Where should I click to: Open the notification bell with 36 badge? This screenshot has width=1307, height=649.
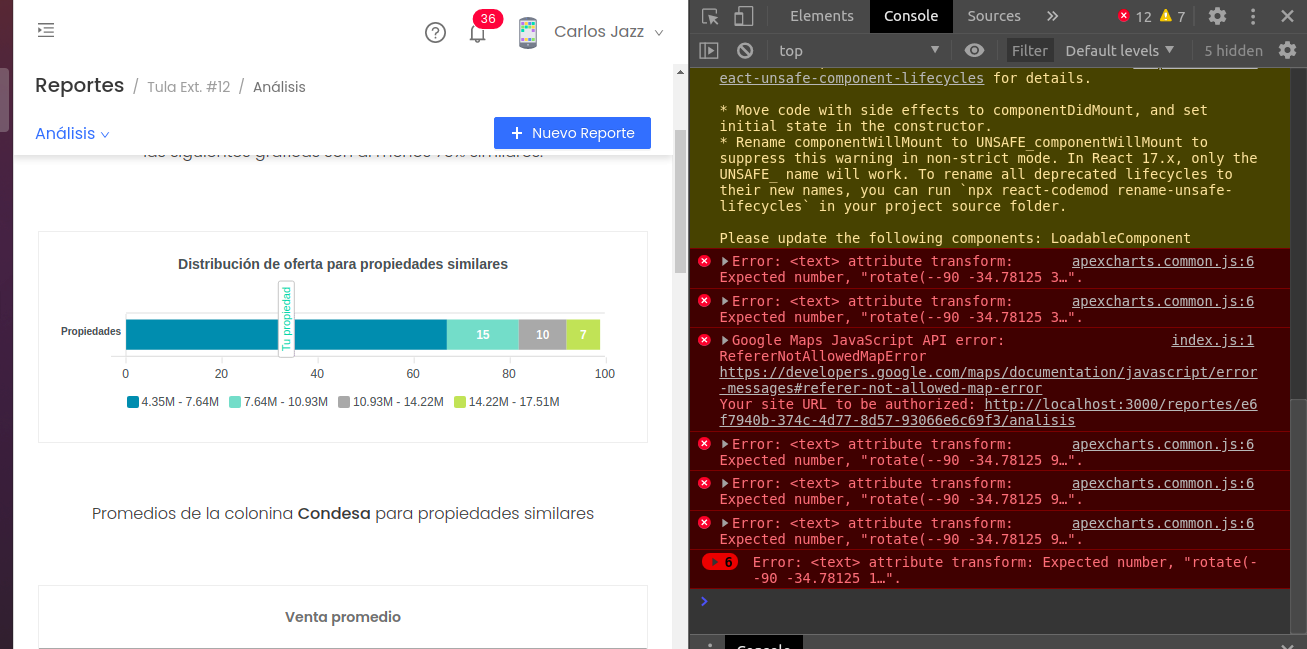click(477, 33)
